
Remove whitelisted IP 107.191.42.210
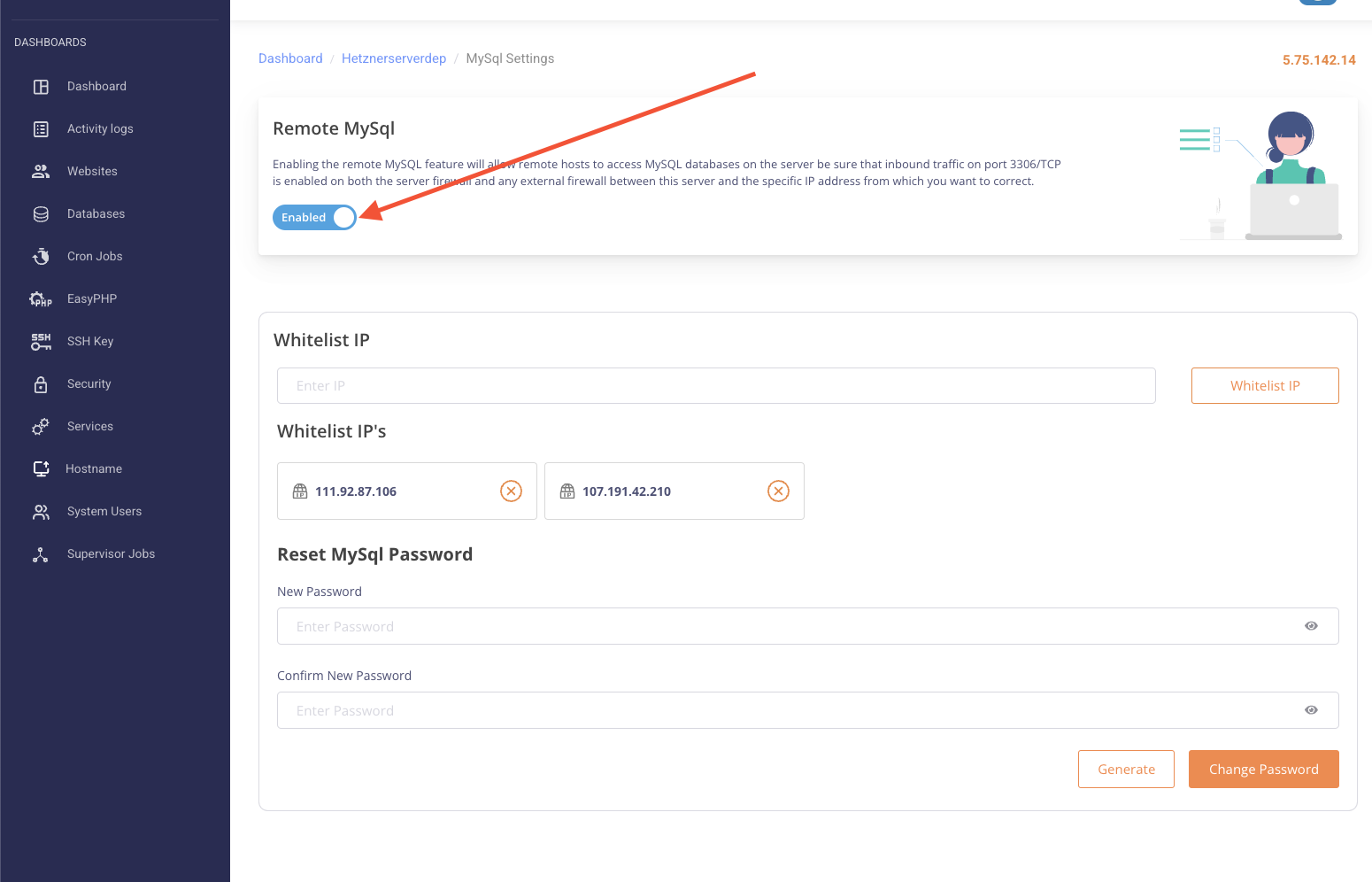click(778, 491)
